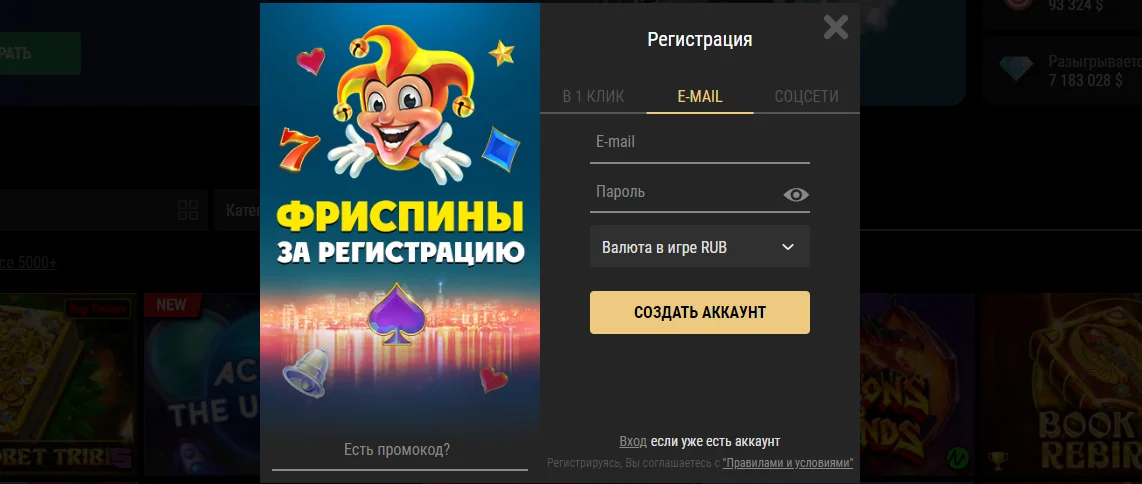Expand the Валюта в игре RUB dropdown
Screen dimensions: 1142x484
[700, 247]
